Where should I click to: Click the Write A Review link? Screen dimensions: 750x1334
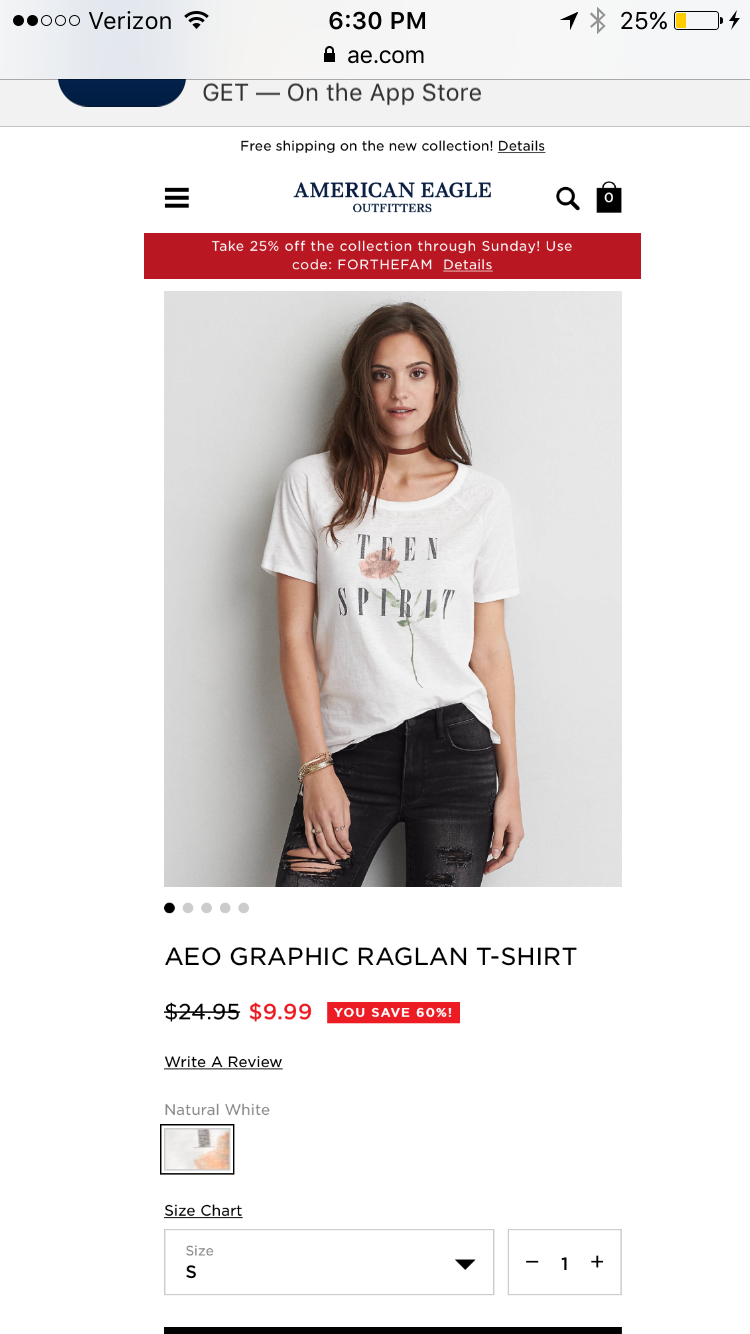[223, 1062]
